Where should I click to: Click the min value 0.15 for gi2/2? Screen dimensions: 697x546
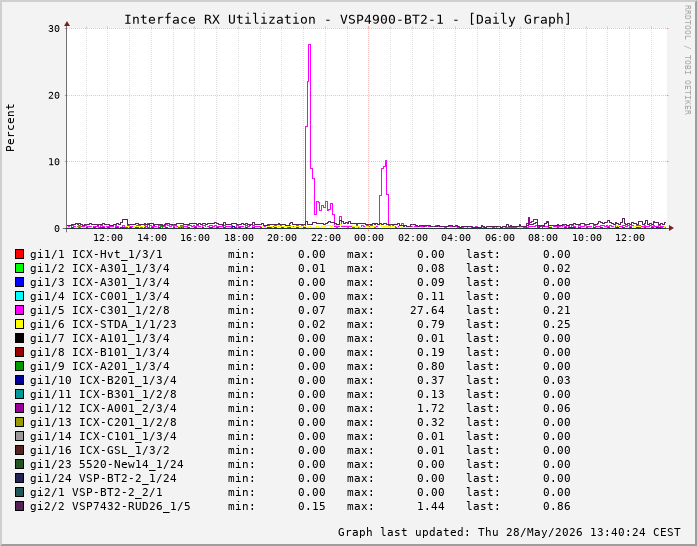tap(312, 506)
